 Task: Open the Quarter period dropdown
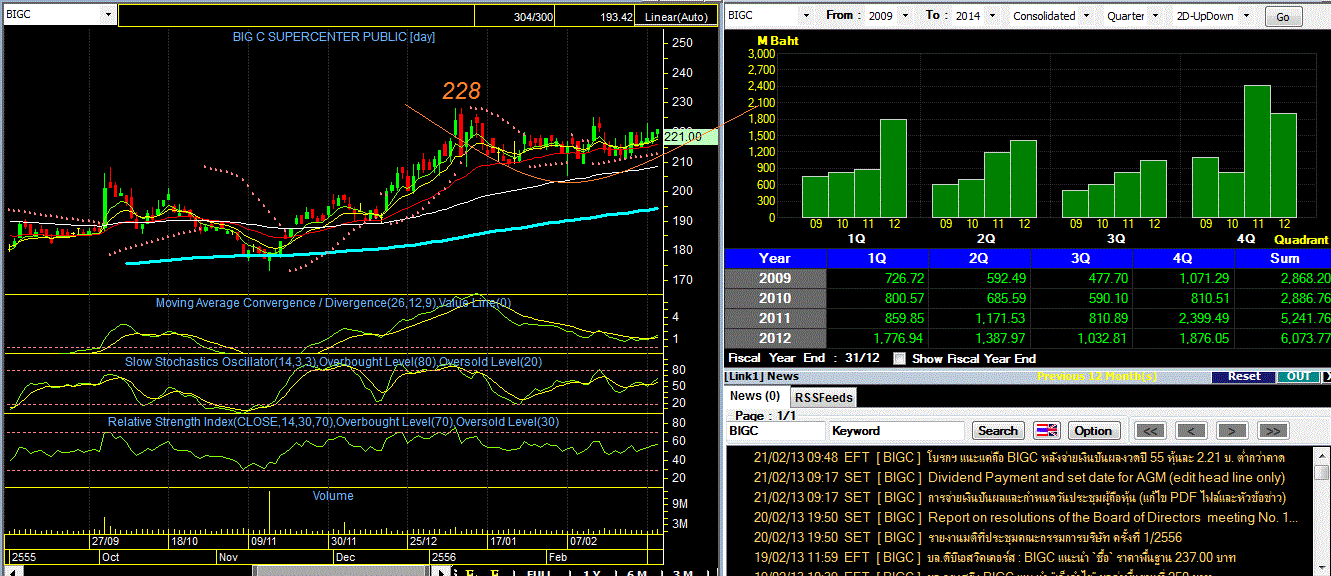pyautogui.click(x=1156, y=16)
